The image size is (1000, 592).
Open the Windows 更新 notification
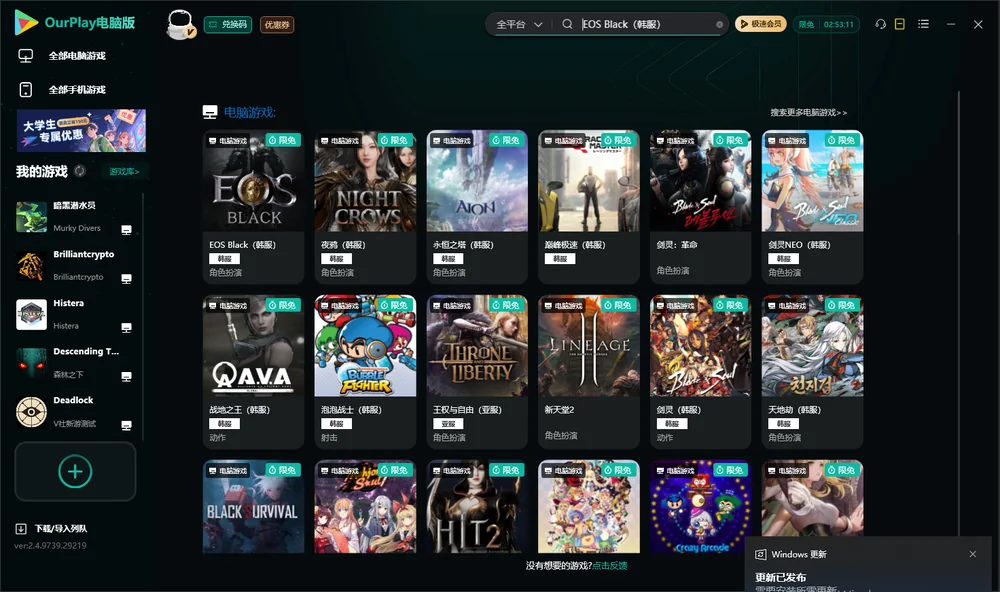coord(867,565)
